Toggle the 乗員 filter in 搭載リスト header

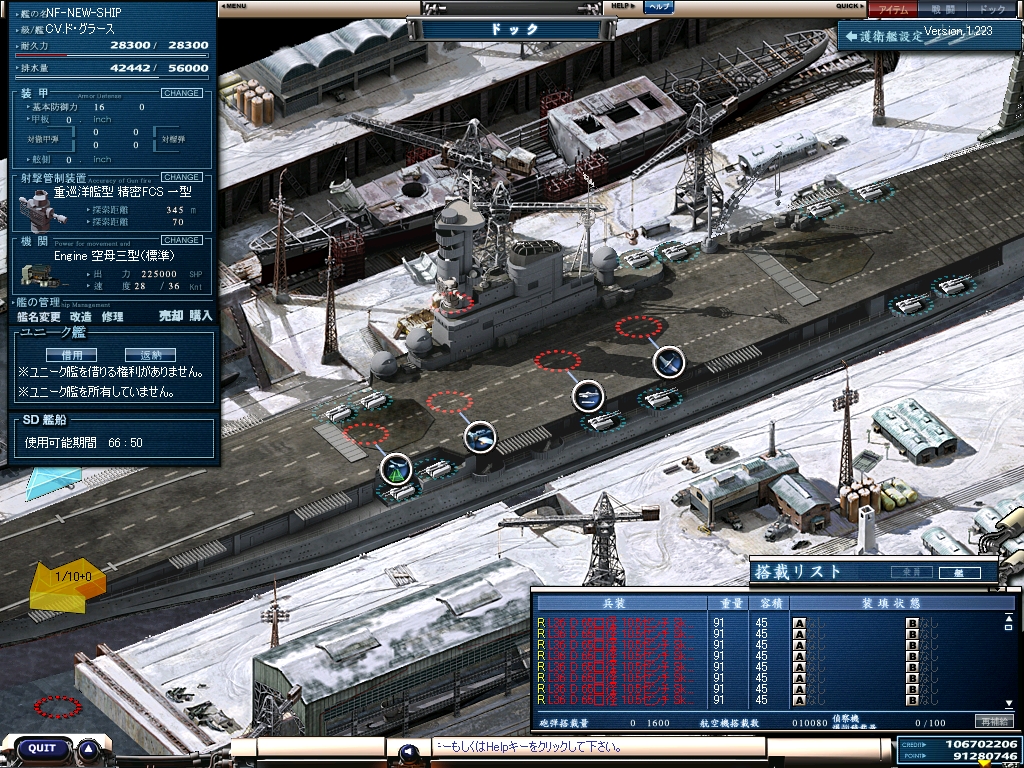click(911, 573)
